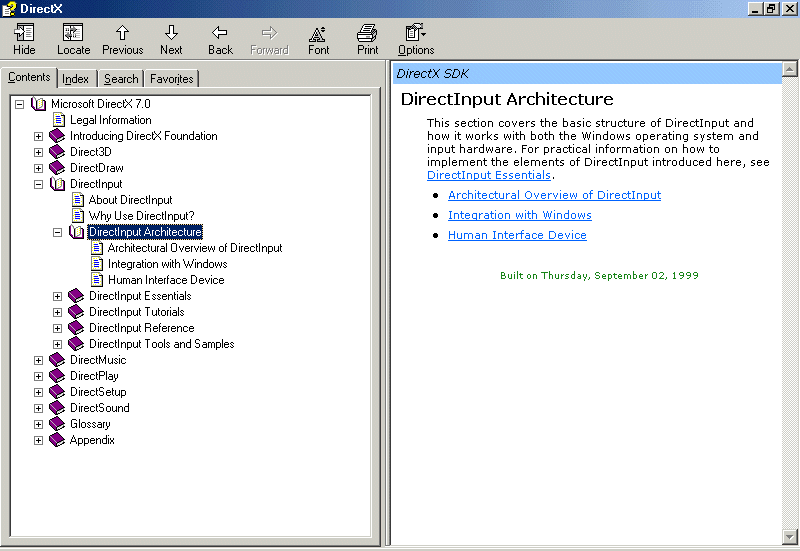Click the Print toolbar icon
800x551 pixels.
[x=367, y=33]
